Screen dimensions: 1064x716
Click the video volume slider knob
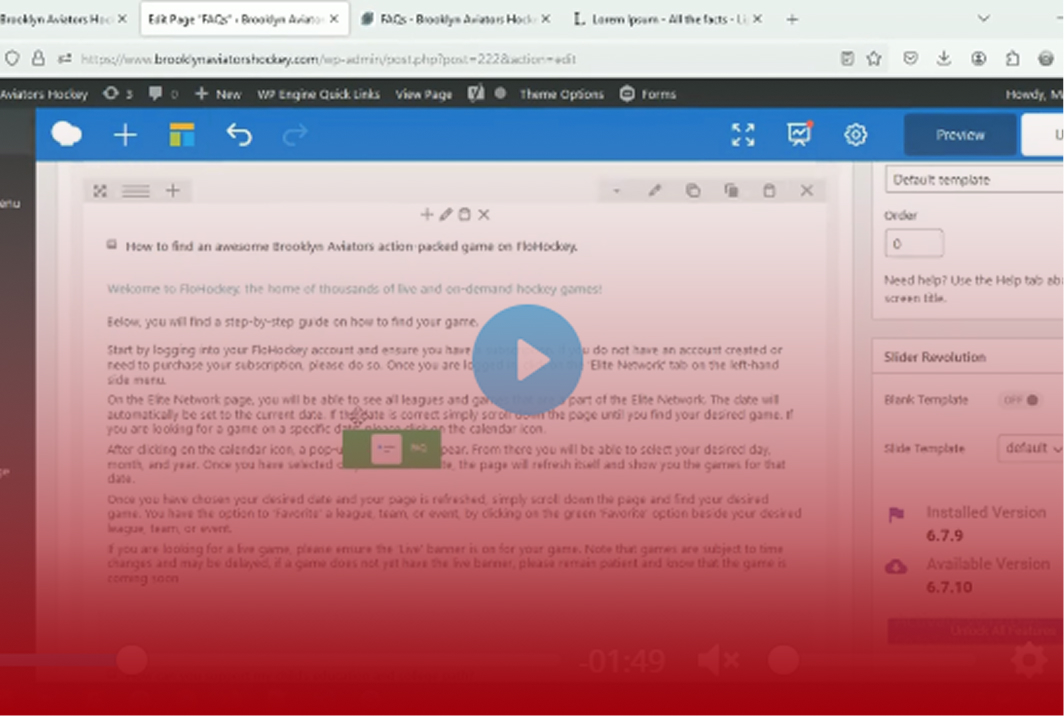(x=784, y=660)
